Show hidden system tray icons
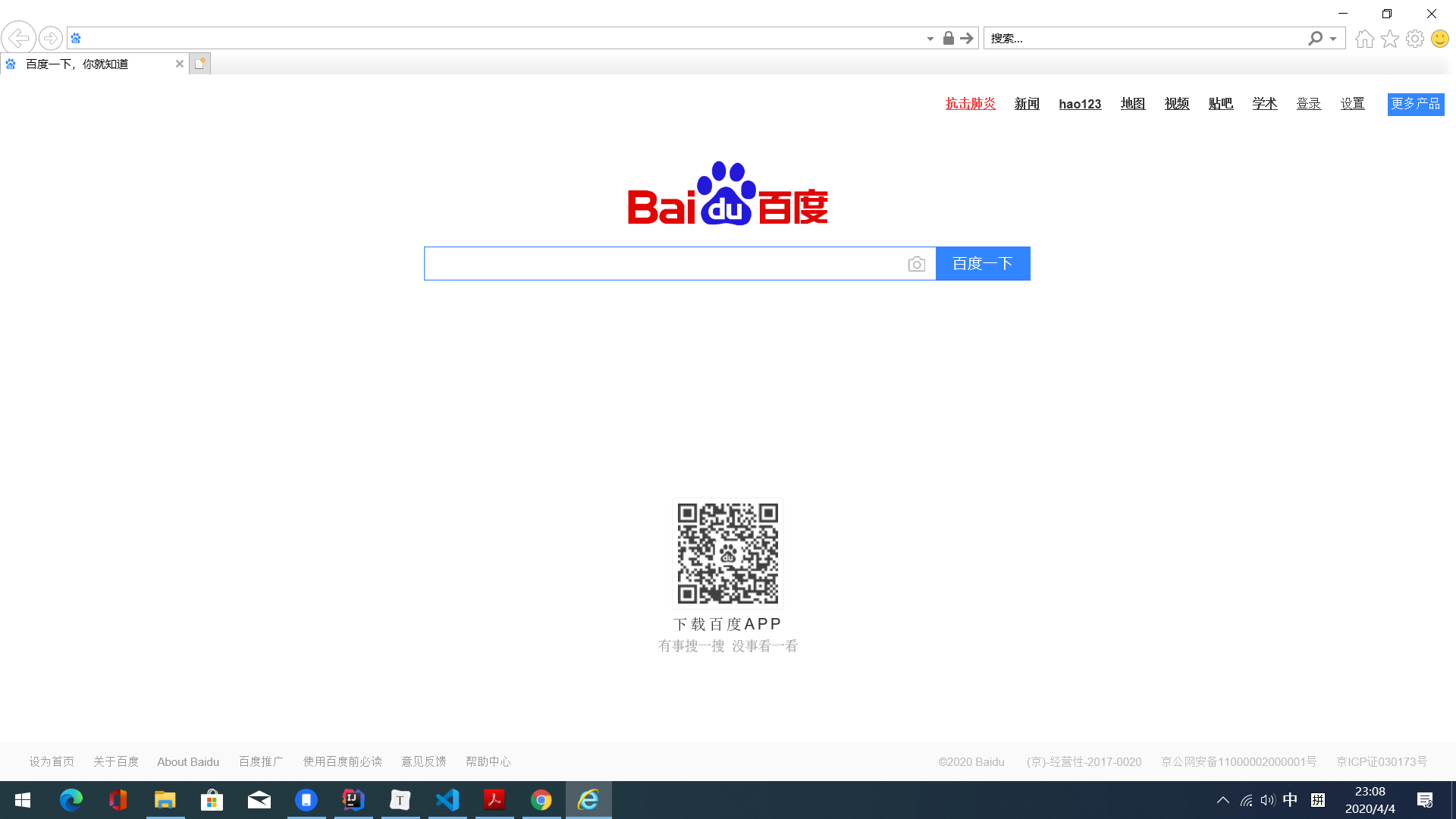The height and width of the screenshot is (819, 1456). click(x=1222, y=800)
